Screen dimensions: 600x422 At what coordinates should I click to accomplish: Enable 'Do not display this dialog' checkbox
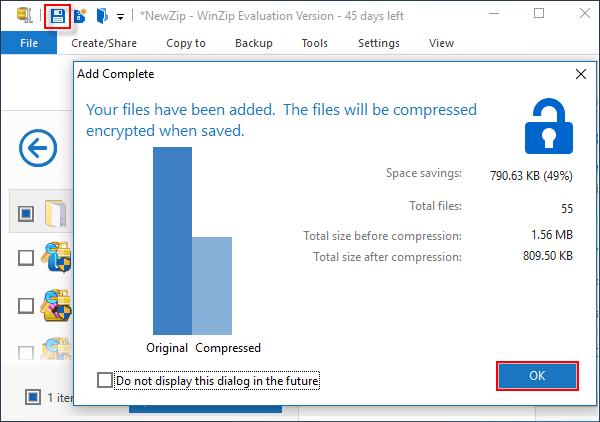tap(105, 380)
